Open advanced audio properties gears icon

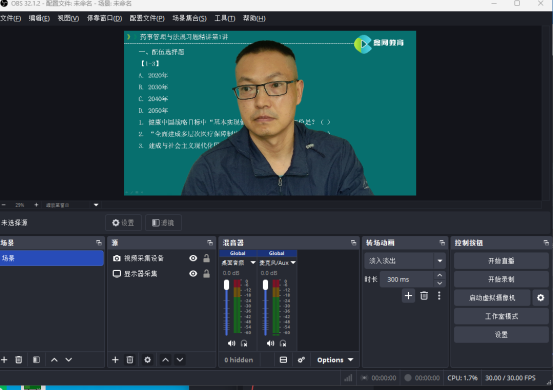[x=301, y=360]
